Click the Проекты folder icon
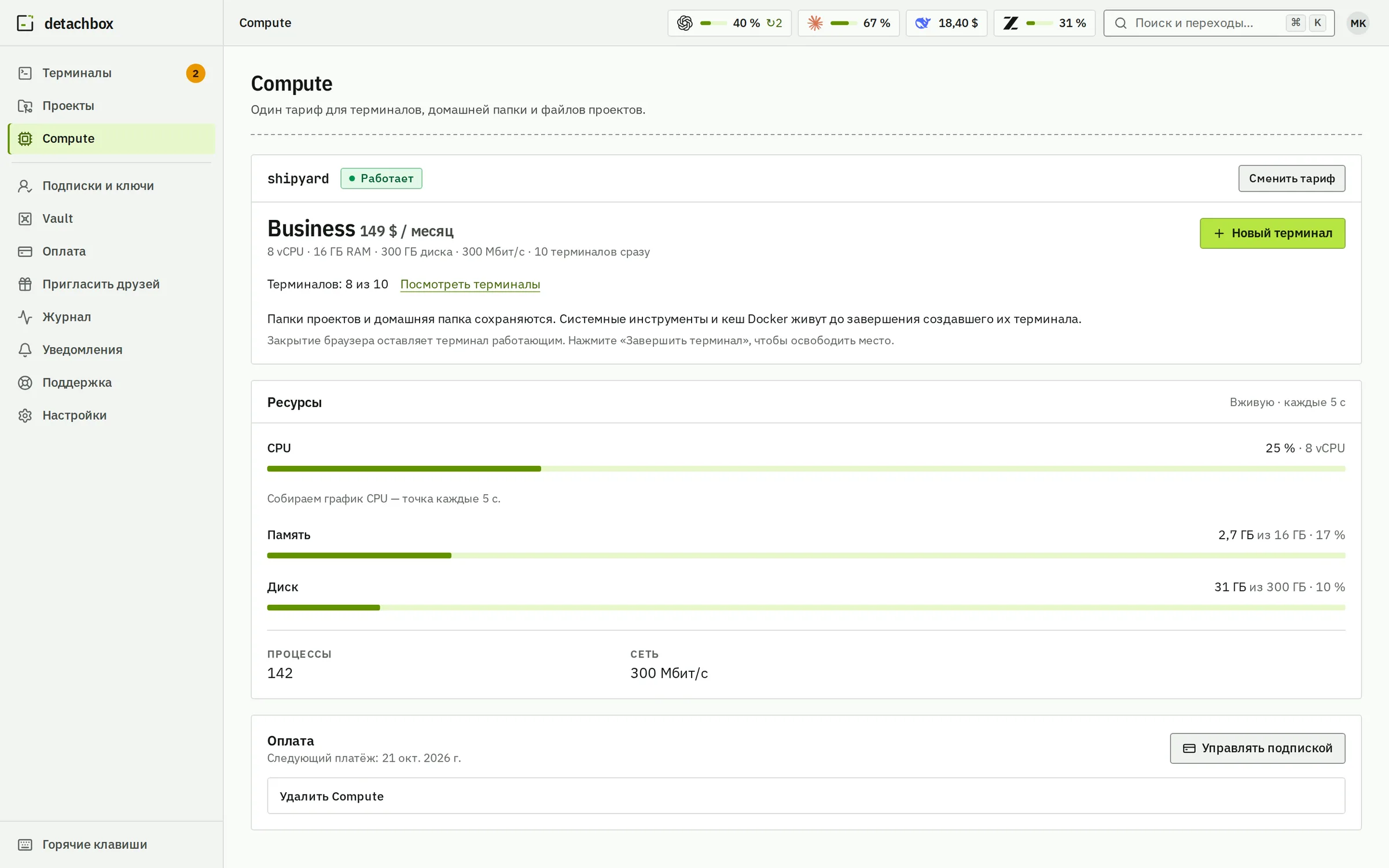 [x=25, y=106]
